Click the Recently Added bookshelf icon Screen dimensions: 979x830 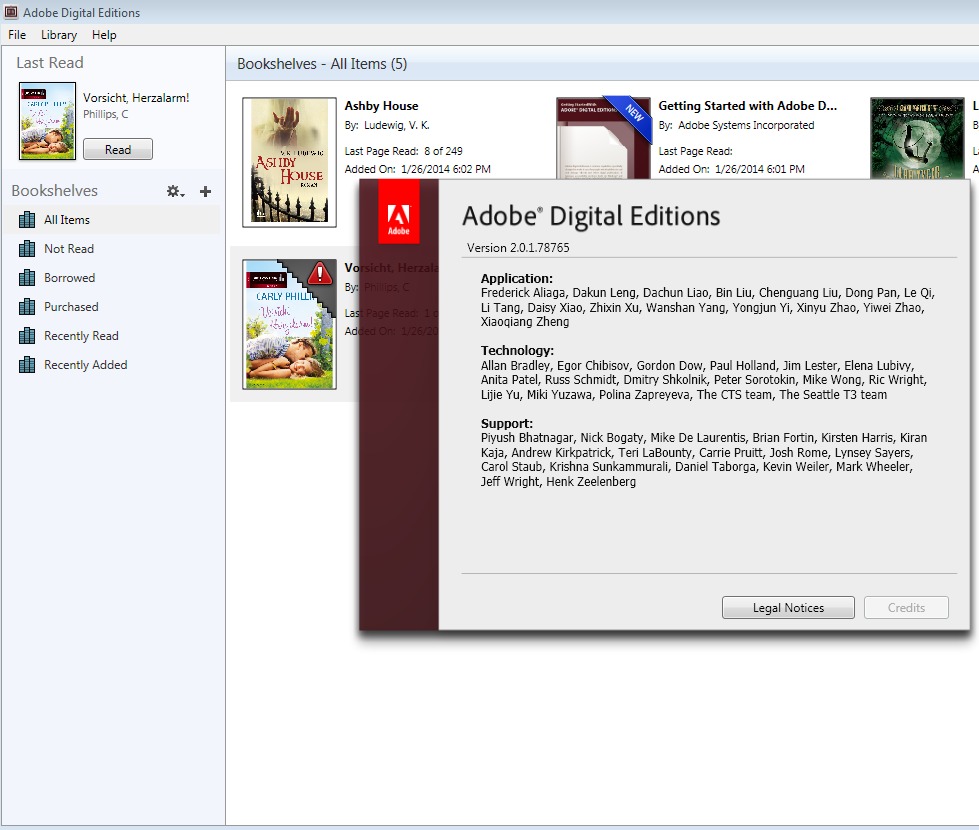pos(27,365)
